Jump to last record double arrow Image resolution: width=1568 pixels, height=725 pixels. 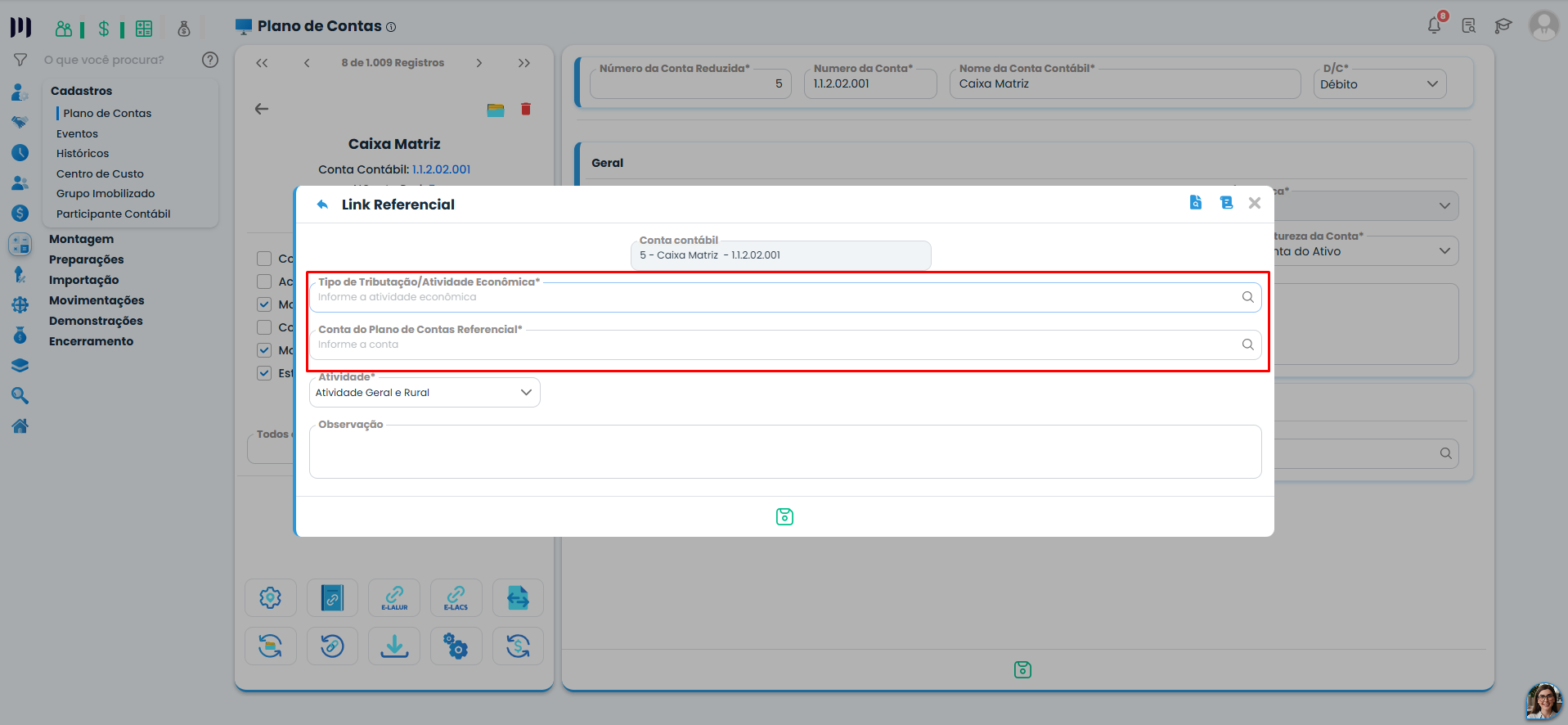[524, 63]
